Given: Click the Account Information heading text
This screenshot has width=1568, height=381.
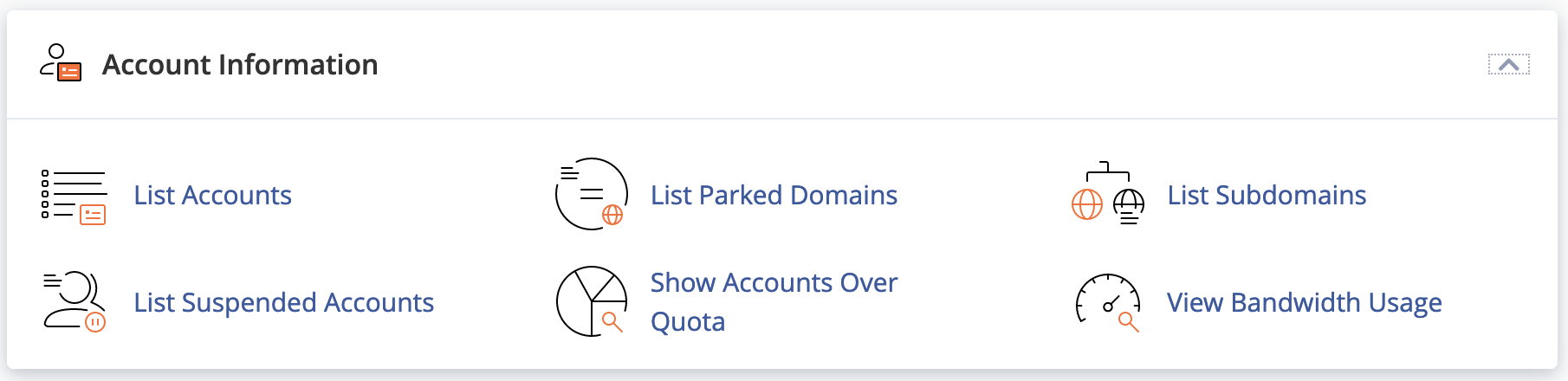Looking at the screenshot, I should coord(240,65).
